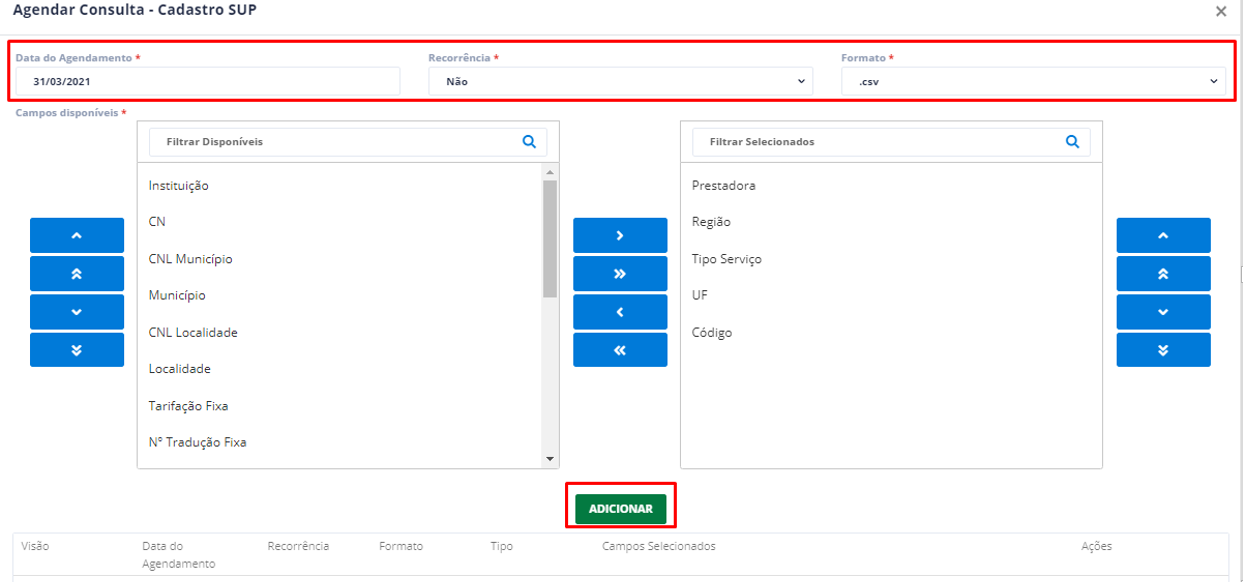Move selected-list item to the bottom

(1163, 350)
